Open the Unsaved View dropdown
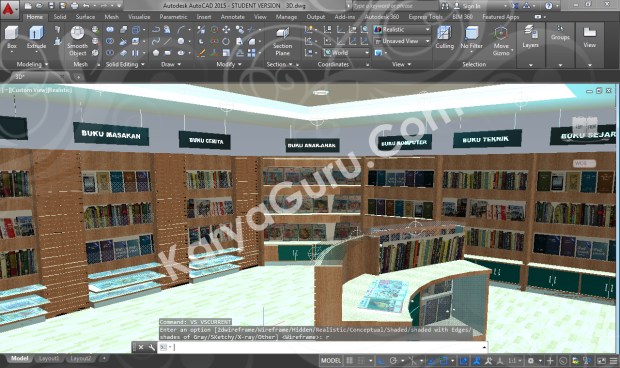620x368 pixels. 402,41
